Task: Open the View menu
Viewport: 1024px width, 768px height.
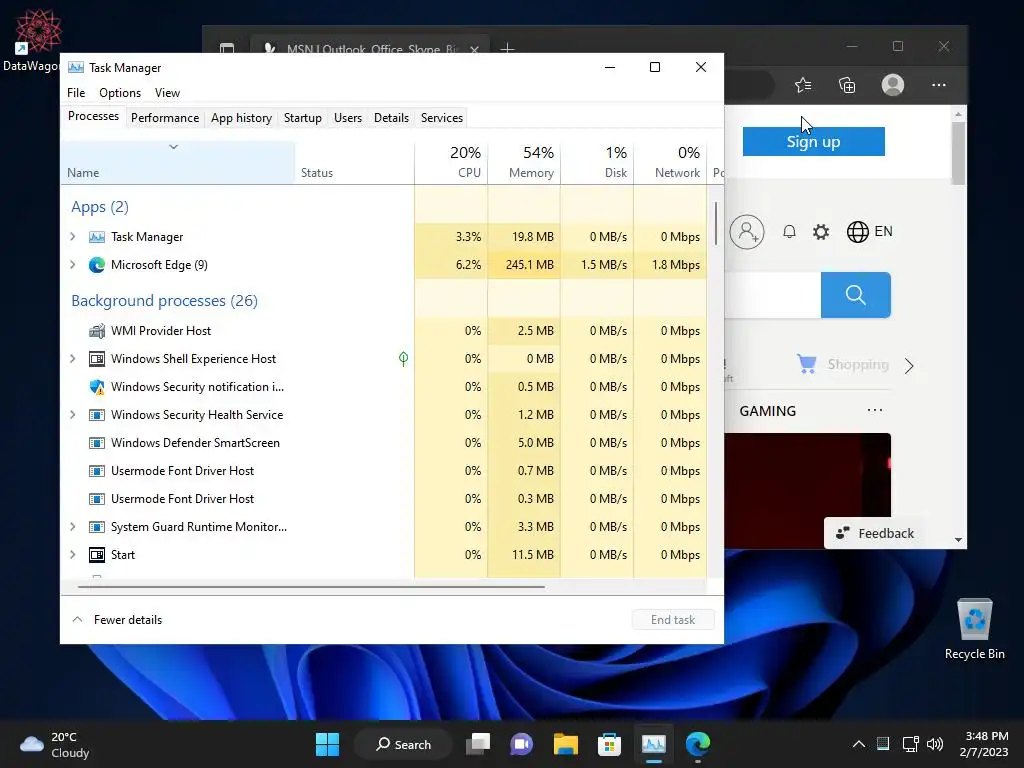Action: 167,93
